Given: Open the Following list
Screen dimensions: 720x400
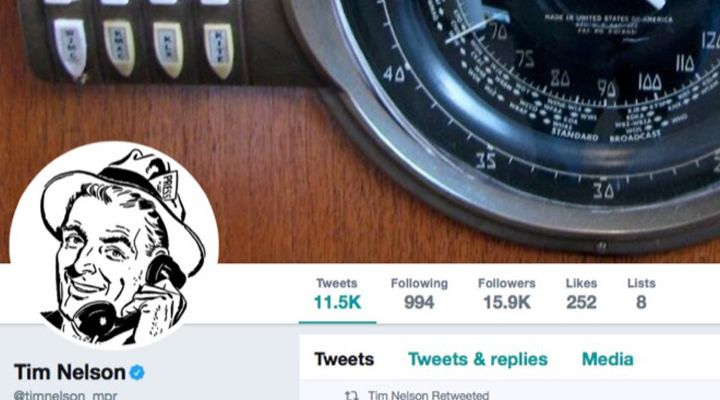Looking at the screenshot, I should (x=419, y=294).
